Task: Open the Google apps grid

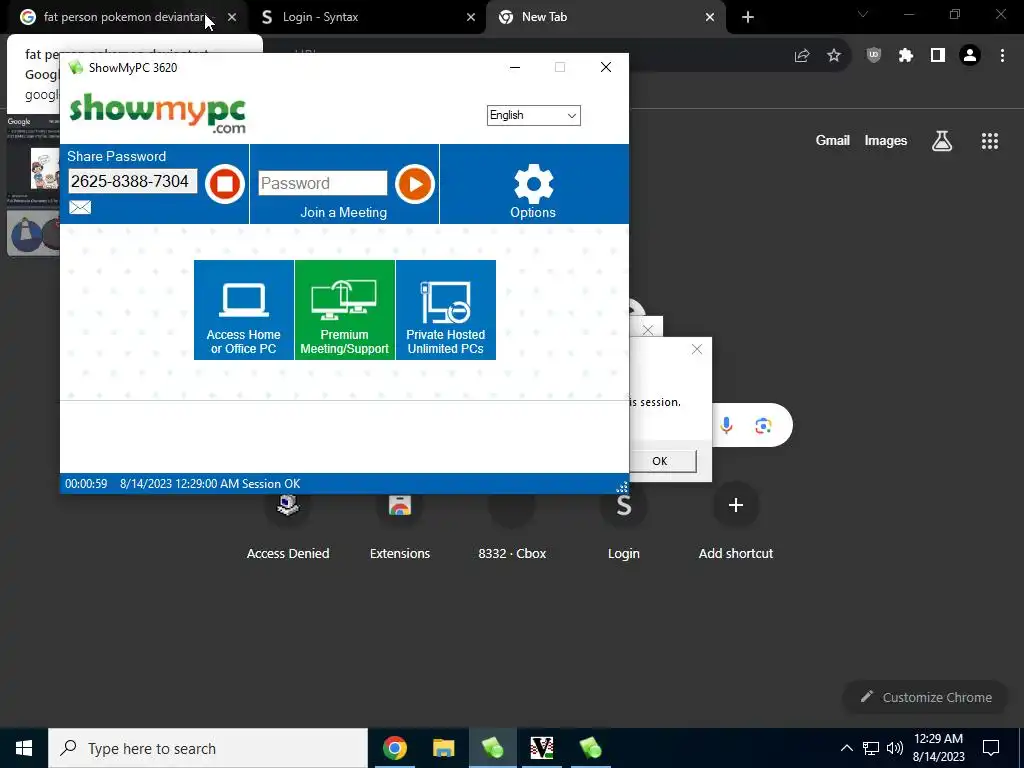Action: tap(990, 140)
